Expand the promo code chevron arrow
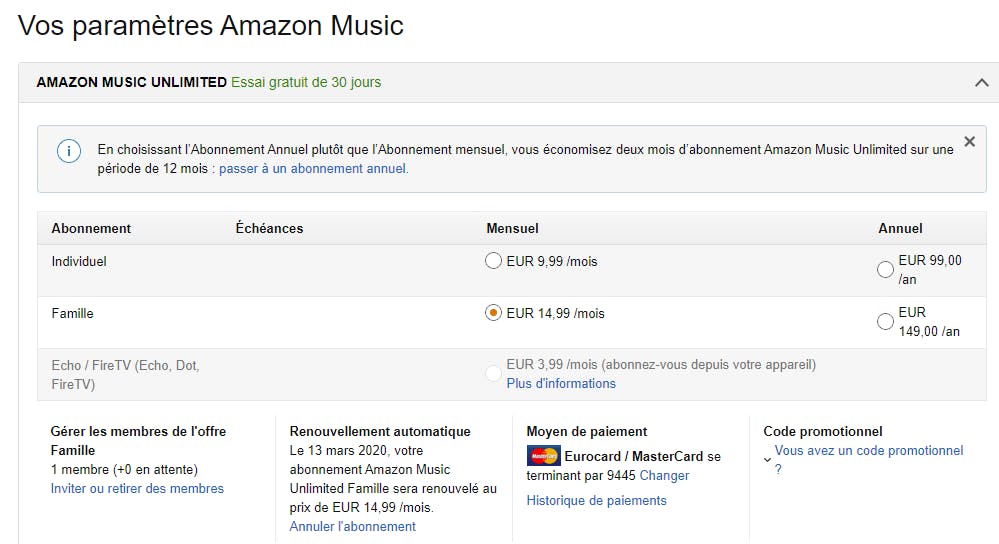Viewport: 999px width, 544px height. point(767,459)
